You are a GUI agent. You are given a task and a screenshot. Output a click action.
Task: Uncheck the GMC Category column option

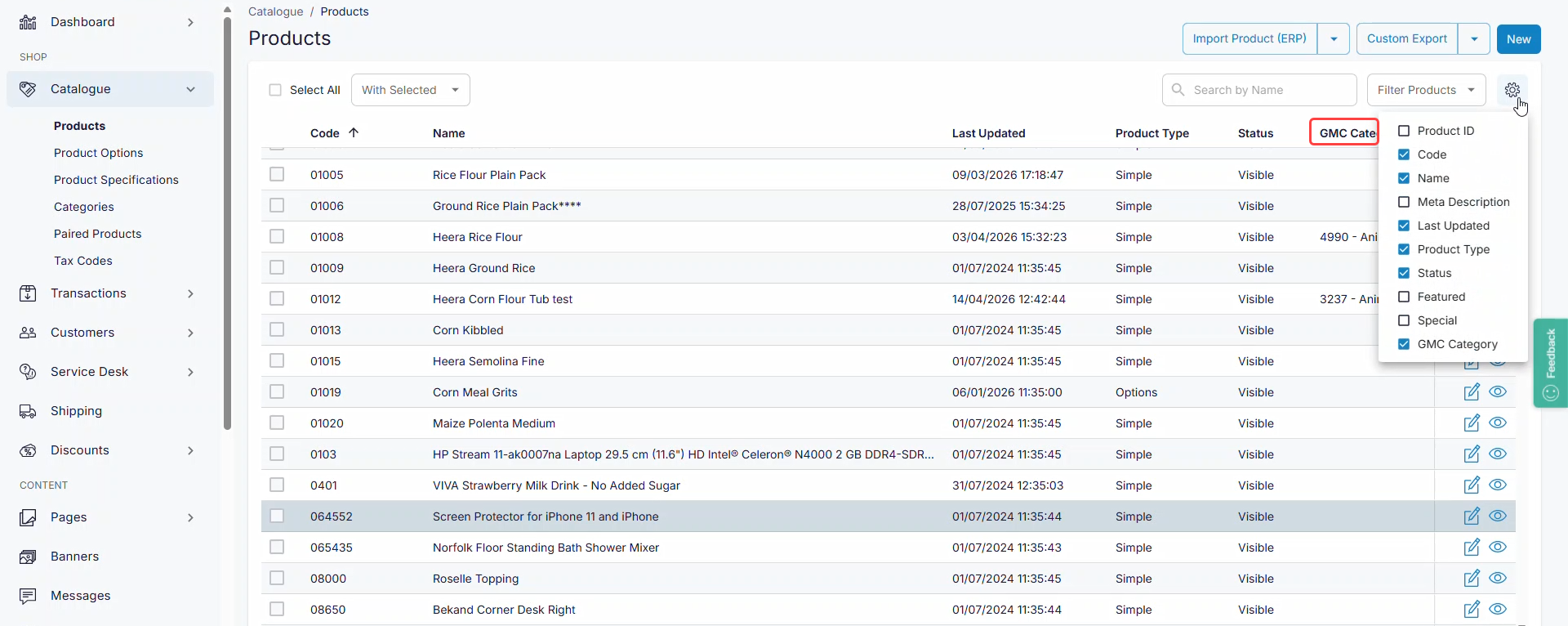coord(1404,344)
